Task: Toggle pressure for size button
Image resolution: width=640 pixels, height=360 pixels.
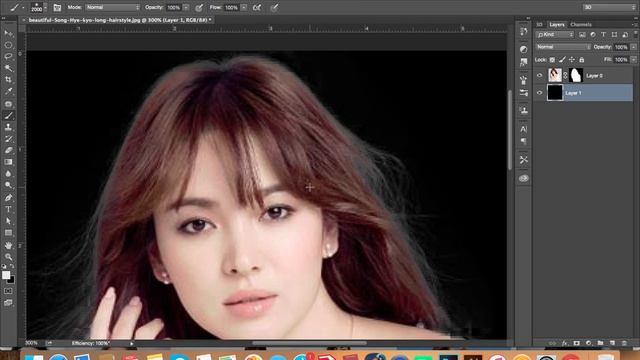Action: pyautogui.click(x=274, y=7)
